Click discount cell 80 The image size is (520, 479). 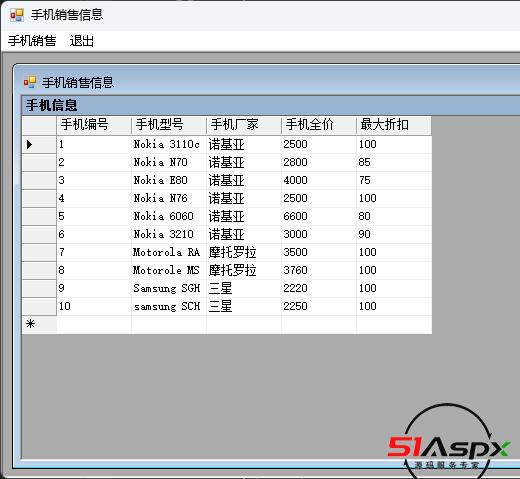click(394, 216)
